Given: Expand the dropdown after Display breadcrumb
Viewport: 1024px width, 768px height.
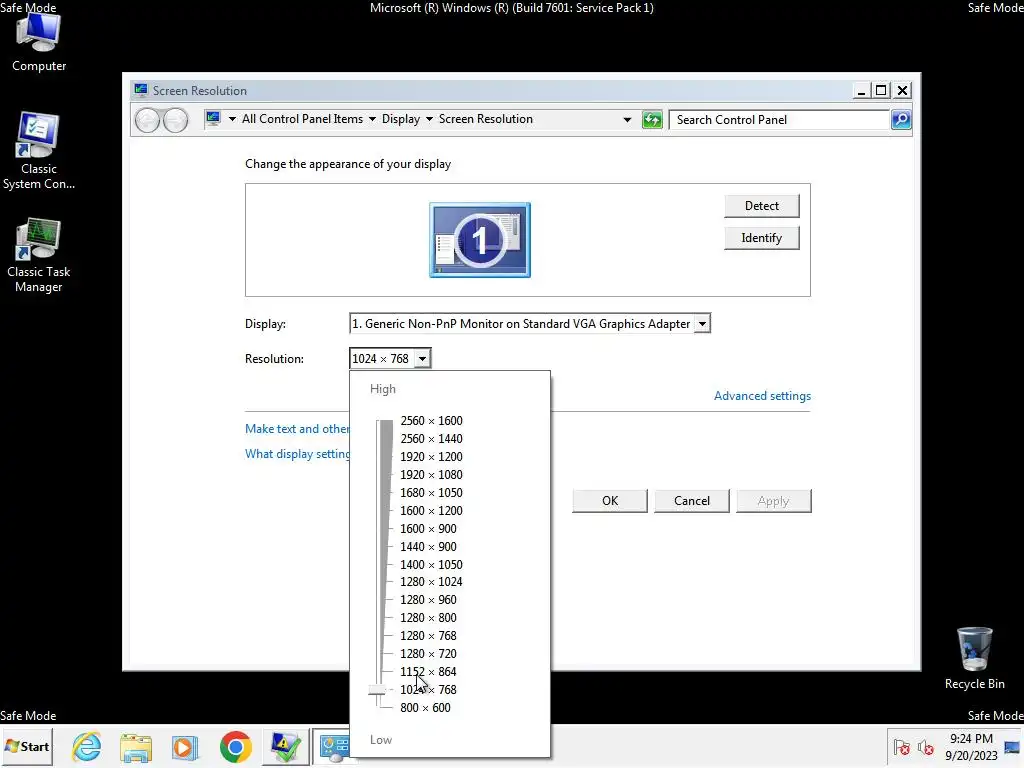Looking at the screenshot, I should (429, 119).
